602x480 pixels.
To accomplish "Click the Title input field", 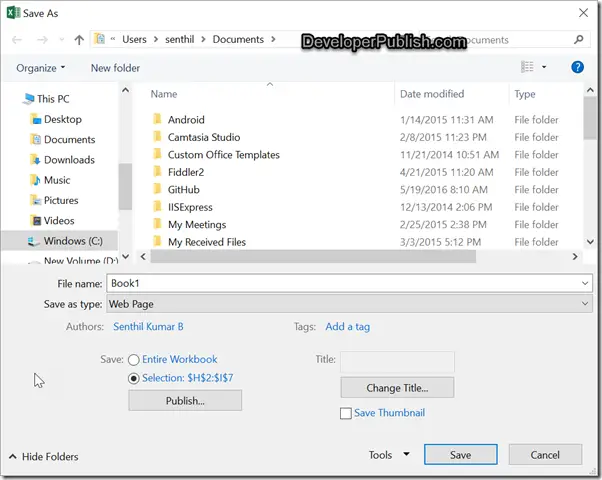I will point(397,362).
